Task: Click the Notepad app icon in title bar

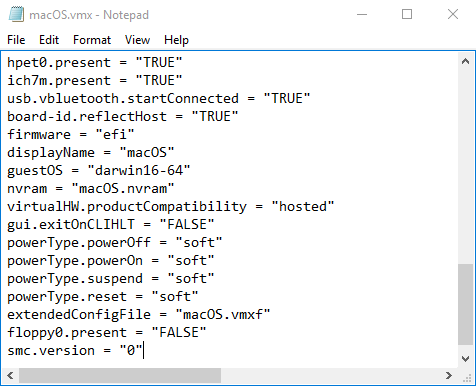Action: (16, 15)
